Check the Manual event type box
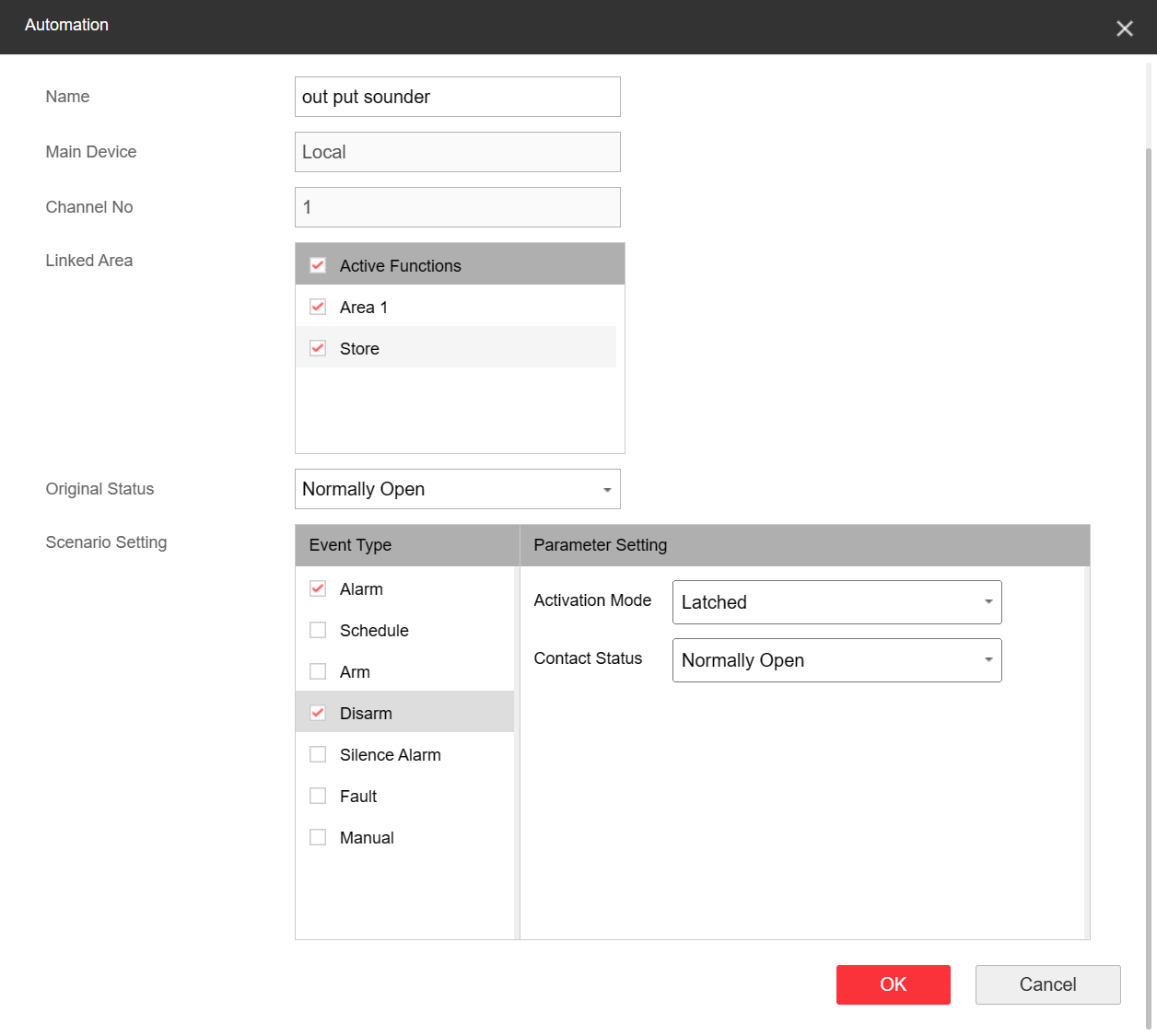Image resolution: width=1157 pixels, height=1036 pixels. [318, 837]
